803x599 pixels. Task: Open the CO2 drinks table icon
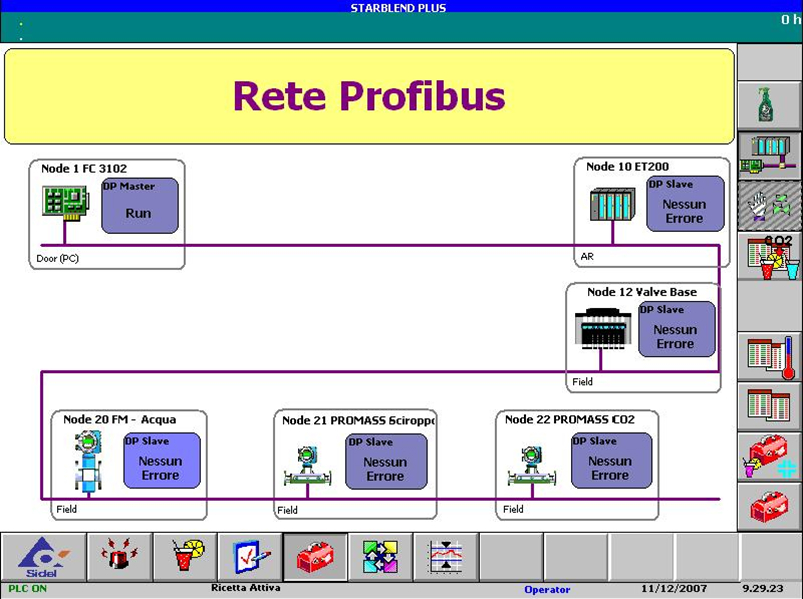tap(769, 257)
